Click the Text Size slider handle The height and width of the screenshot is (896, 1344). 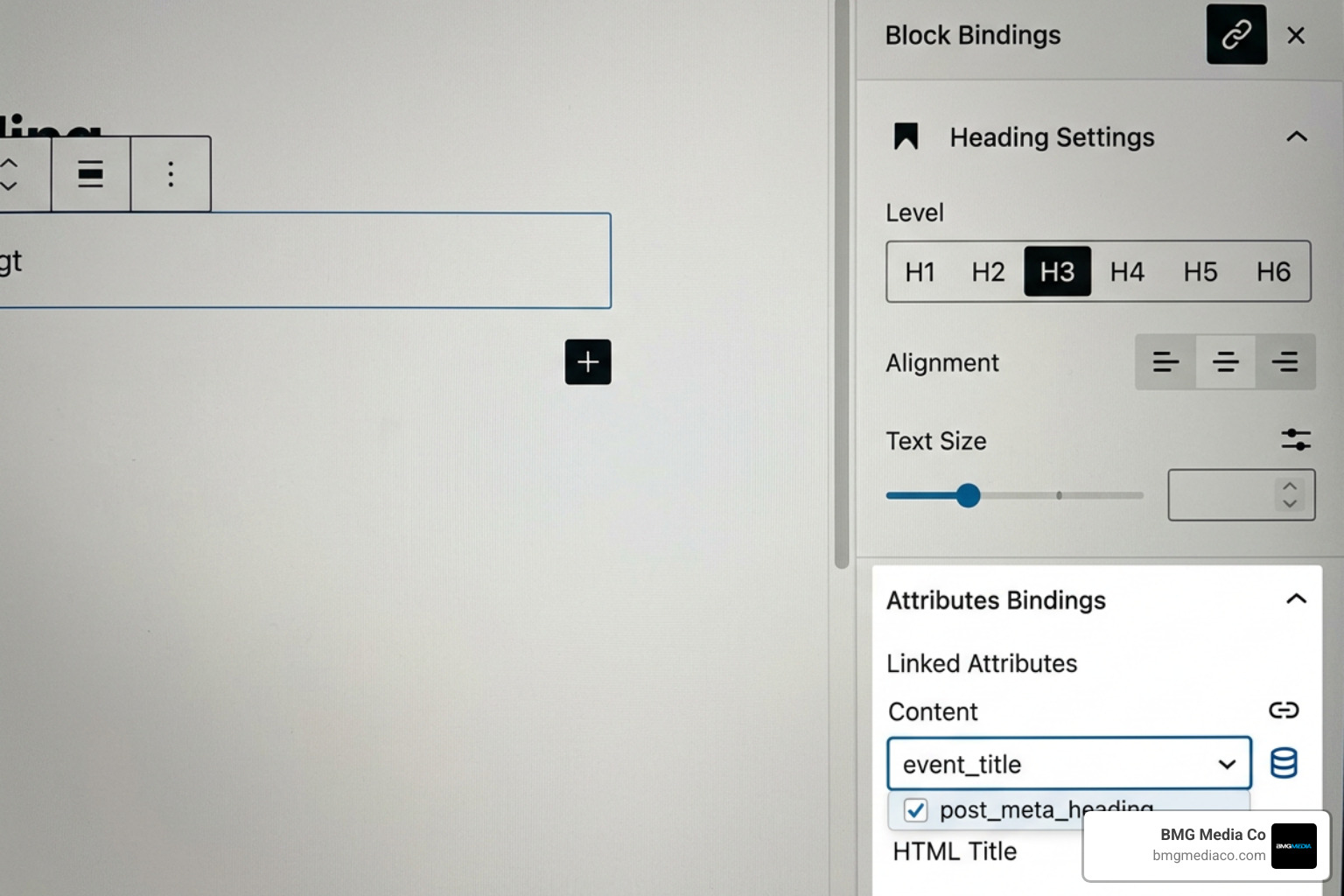(968, 495)
